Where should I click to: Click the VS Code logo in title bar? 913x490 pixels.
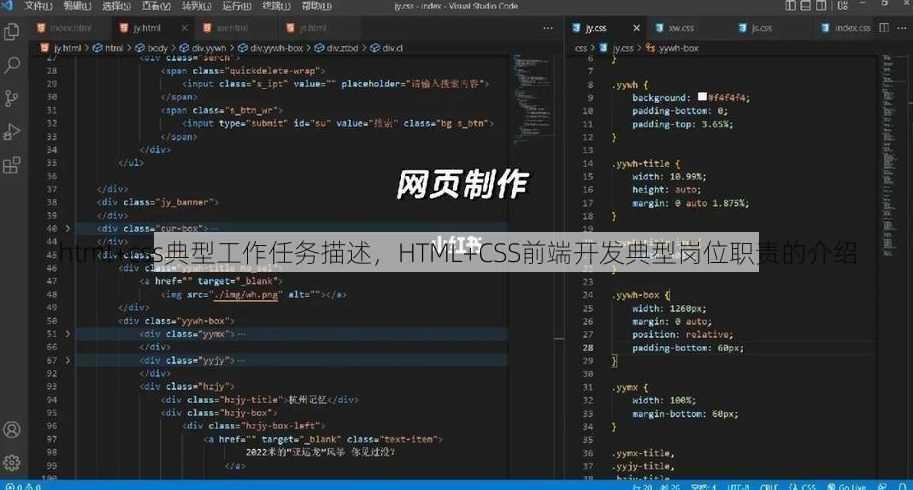pyautogui.click(x=8, y=5)
